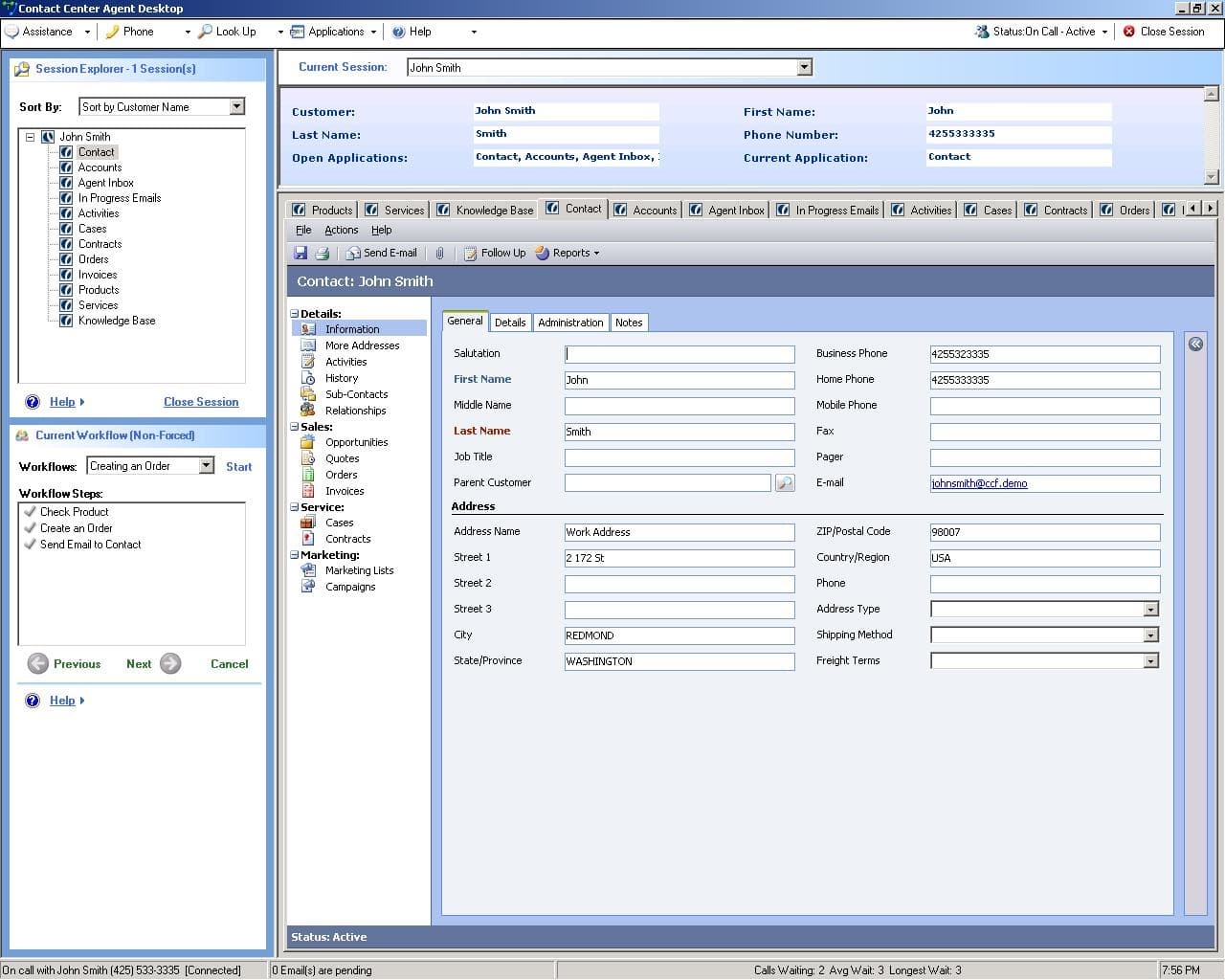1225x980 pixels.
Task: Click the Phone icon in the top toolbar
Action: click(x=114, y=31)
